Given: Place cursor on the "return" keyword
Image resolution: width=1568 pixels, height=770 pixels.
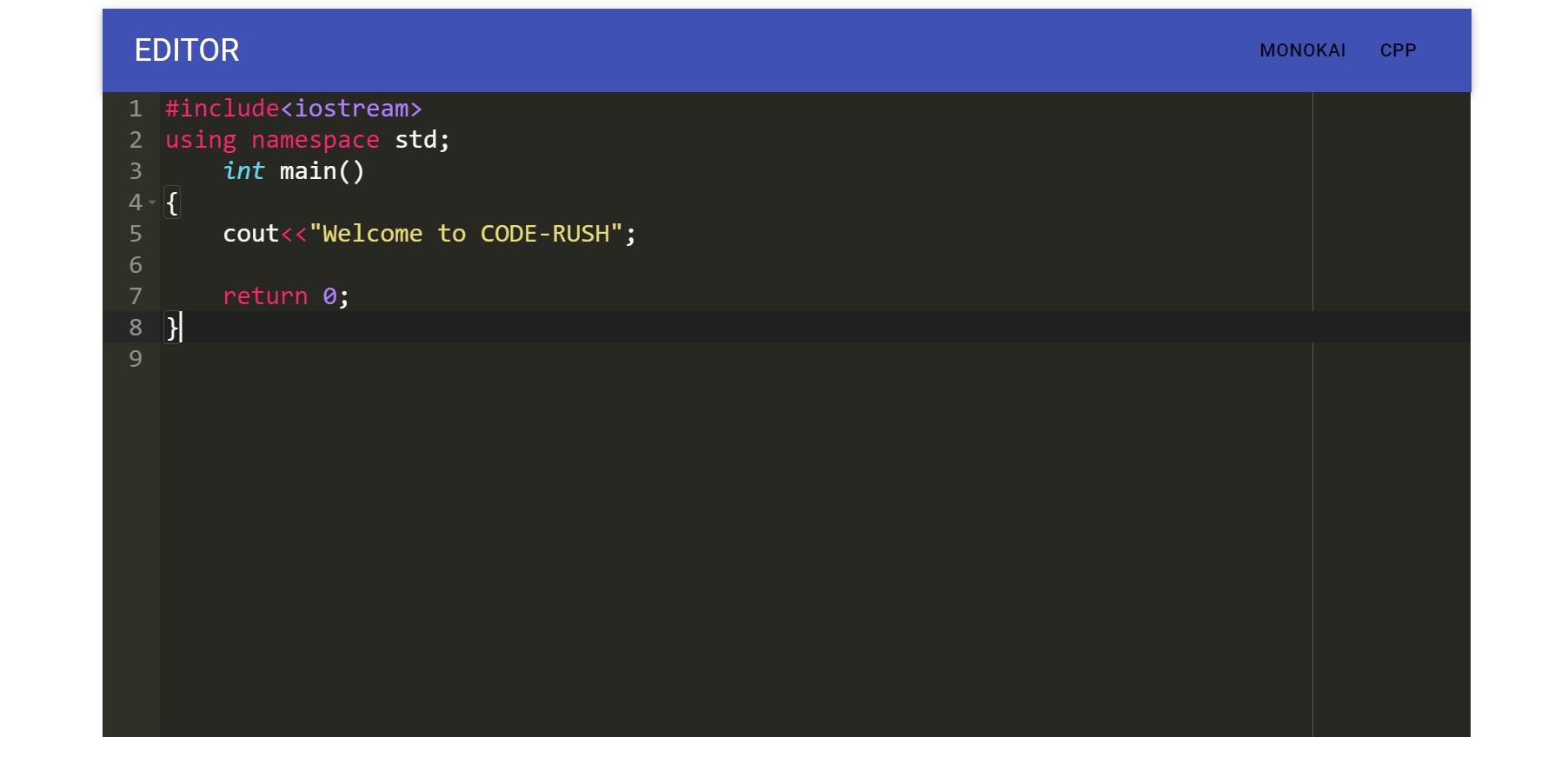Looking at the screenshot, I should tap(265, 296).
